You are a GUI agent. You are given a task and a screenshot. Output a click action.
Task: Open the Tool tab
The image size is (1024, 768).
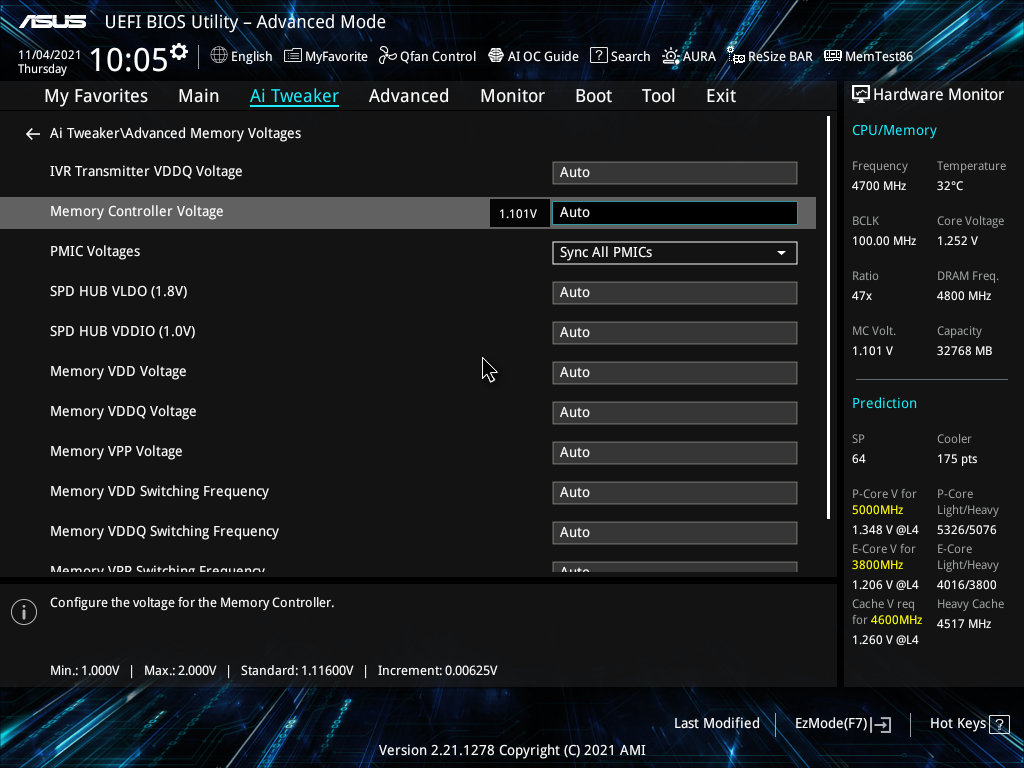tap(658, 96)
